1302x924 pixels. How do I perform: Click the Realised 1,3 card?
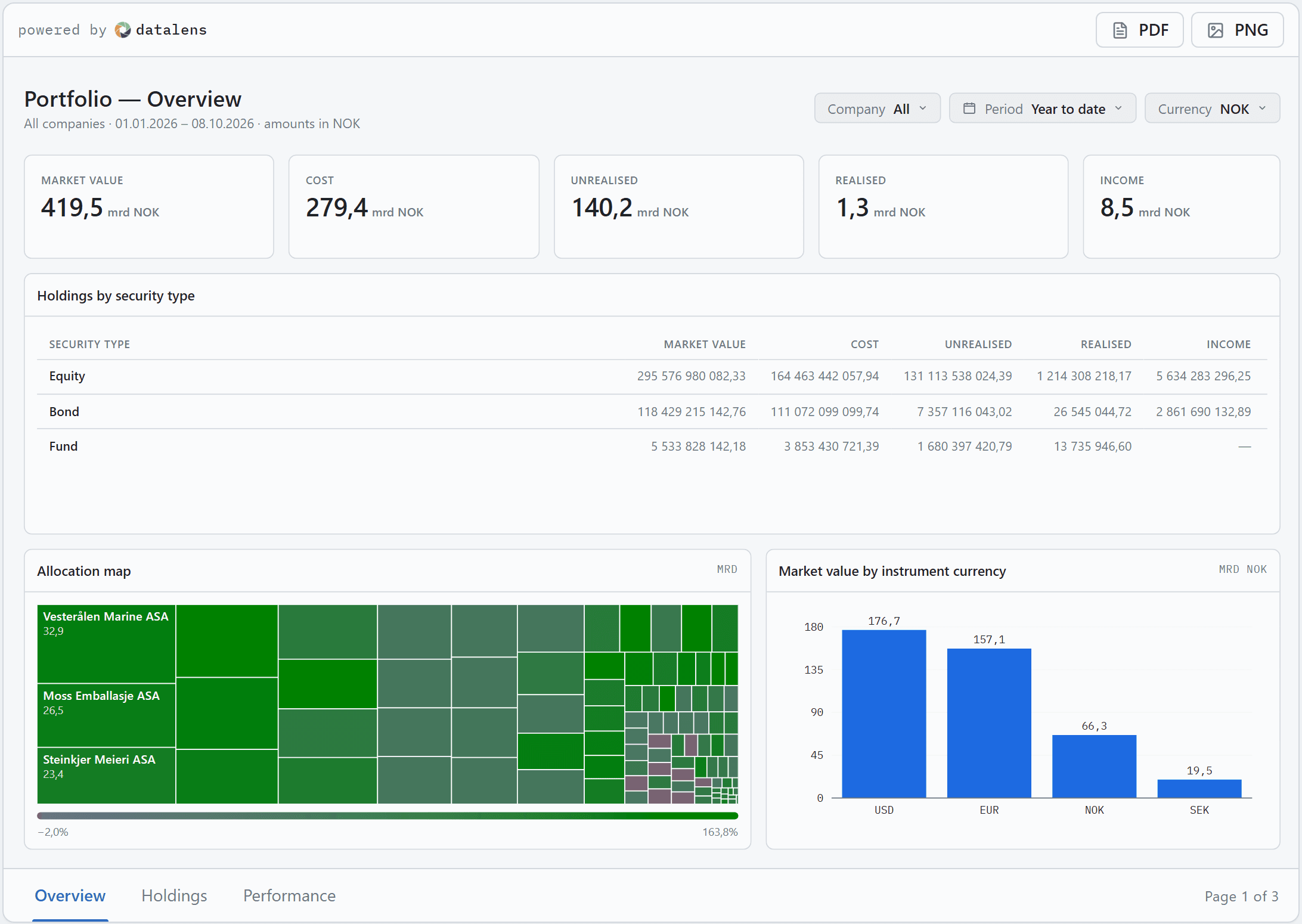[943, 207]
